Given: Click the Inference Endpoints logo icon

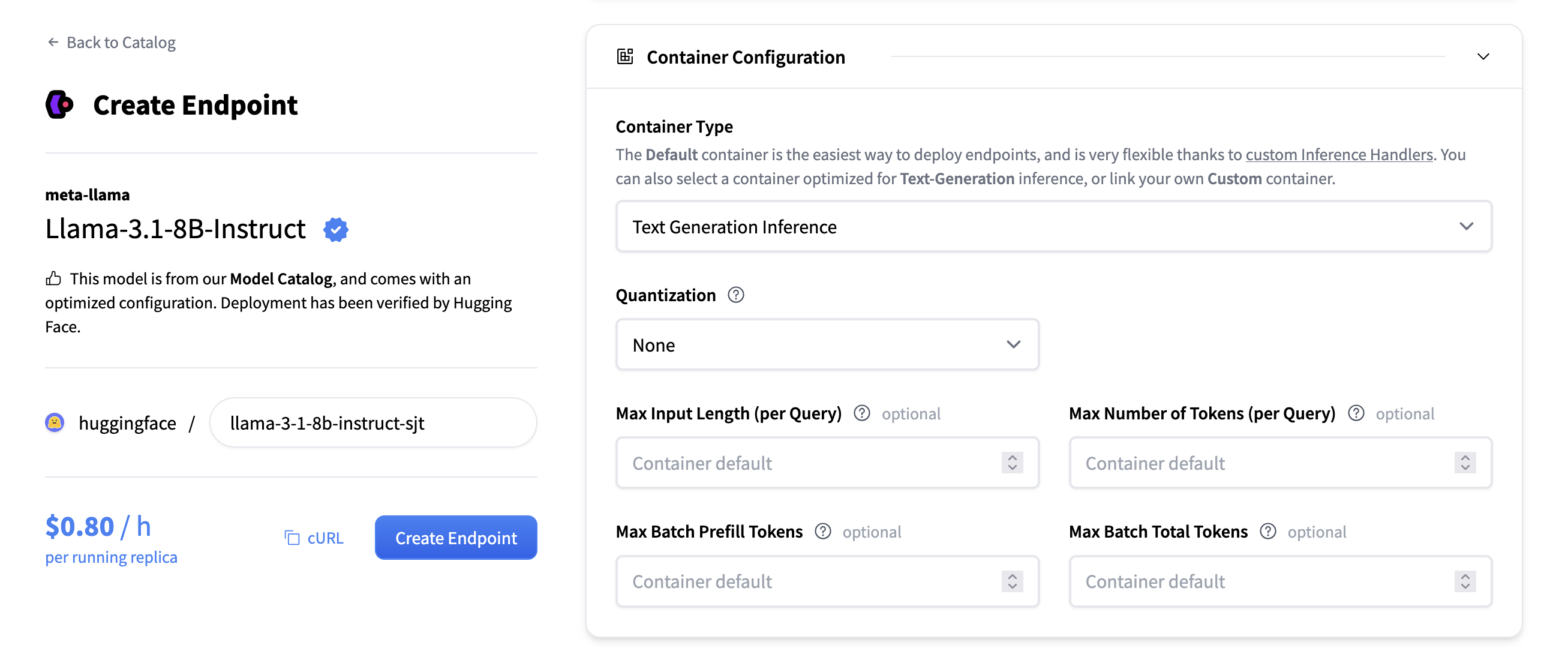Looking at the screenshot, I should coord(59,105).
